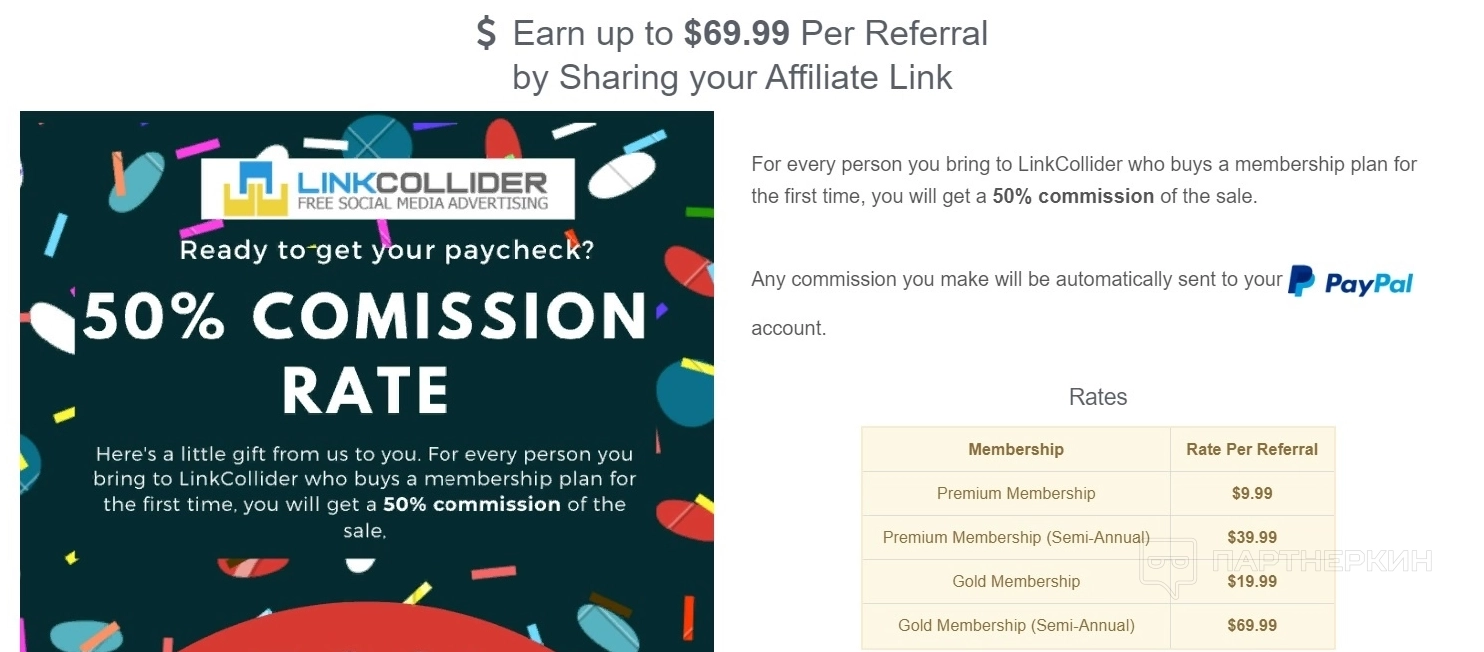Select the Premium Membership (Semi-Annual) row

click(1015, 538)
